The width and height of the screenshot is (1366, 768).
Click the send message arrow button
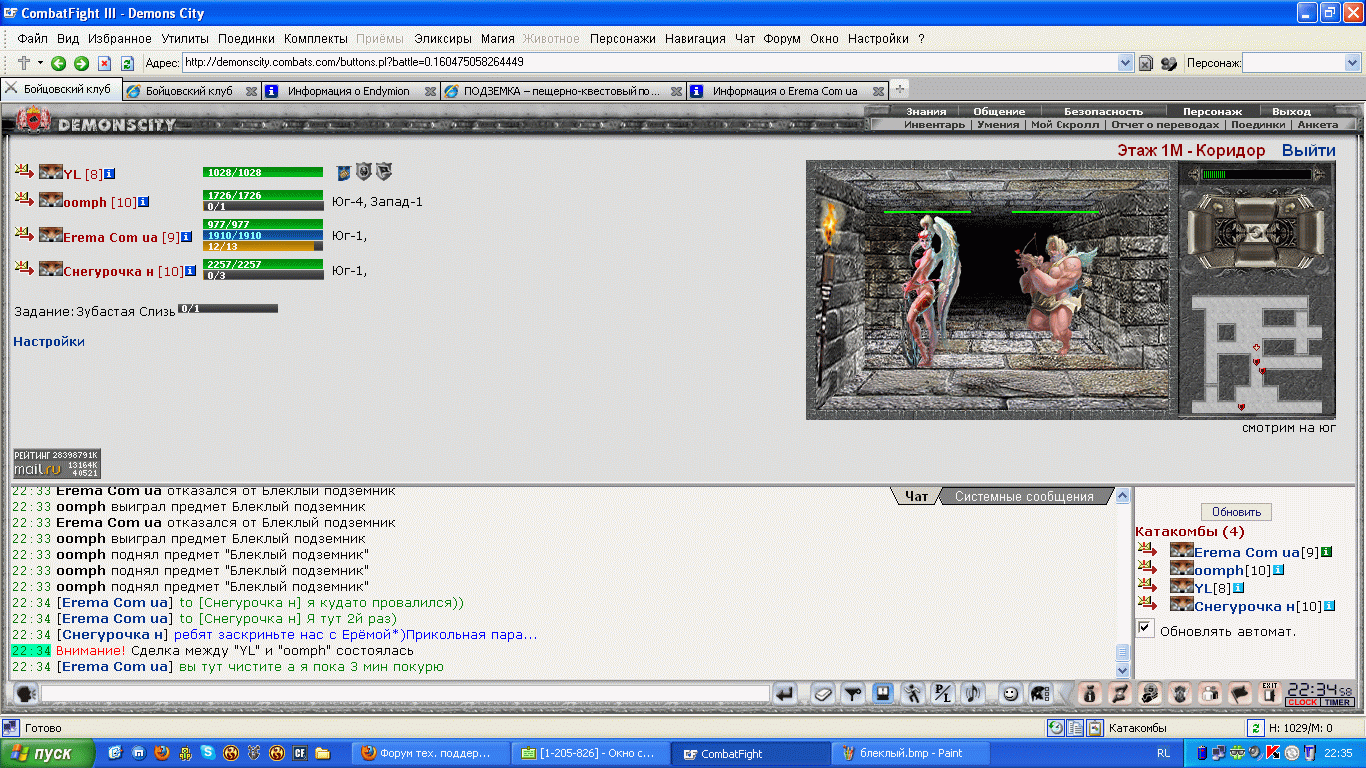(x=786, y=693)
